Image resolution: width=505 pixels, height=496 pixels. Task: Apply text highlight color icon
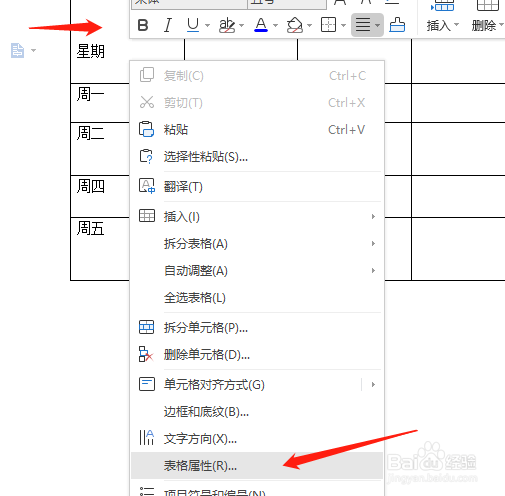pos(227,25)
